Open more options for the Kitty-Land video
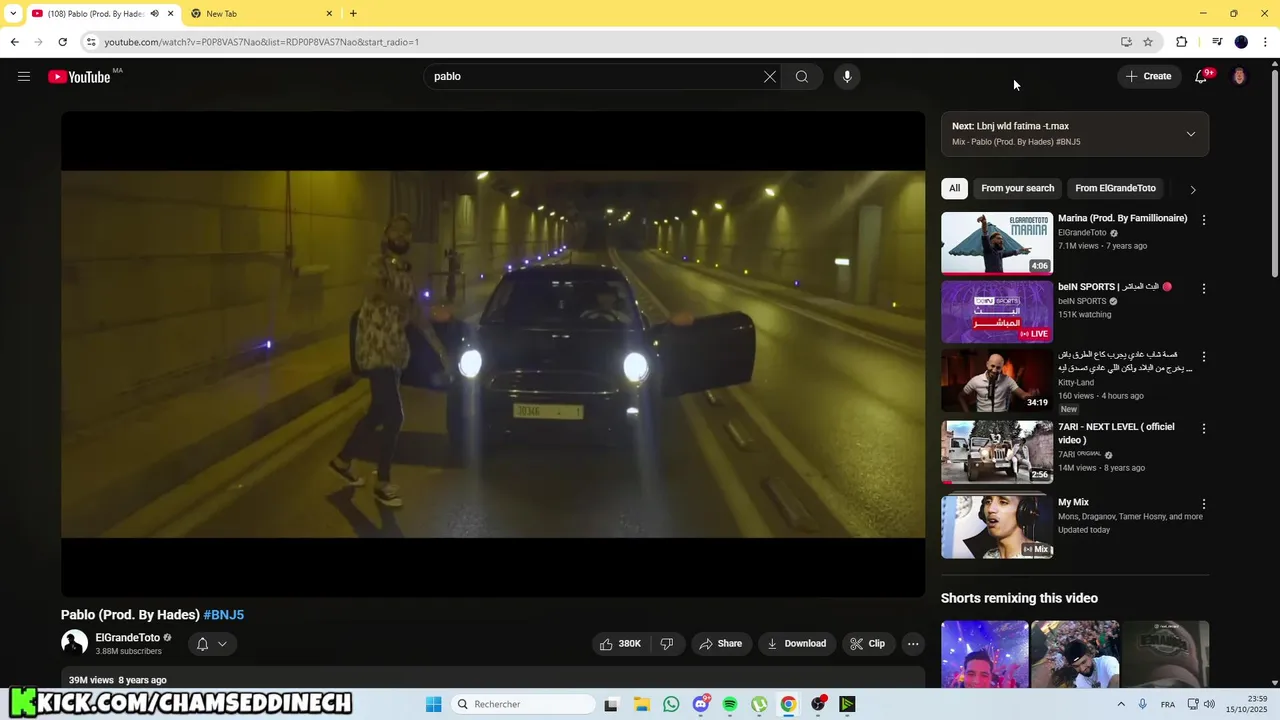The height and width of the screenshot is (720, 1280). (x=1204, y=356)
